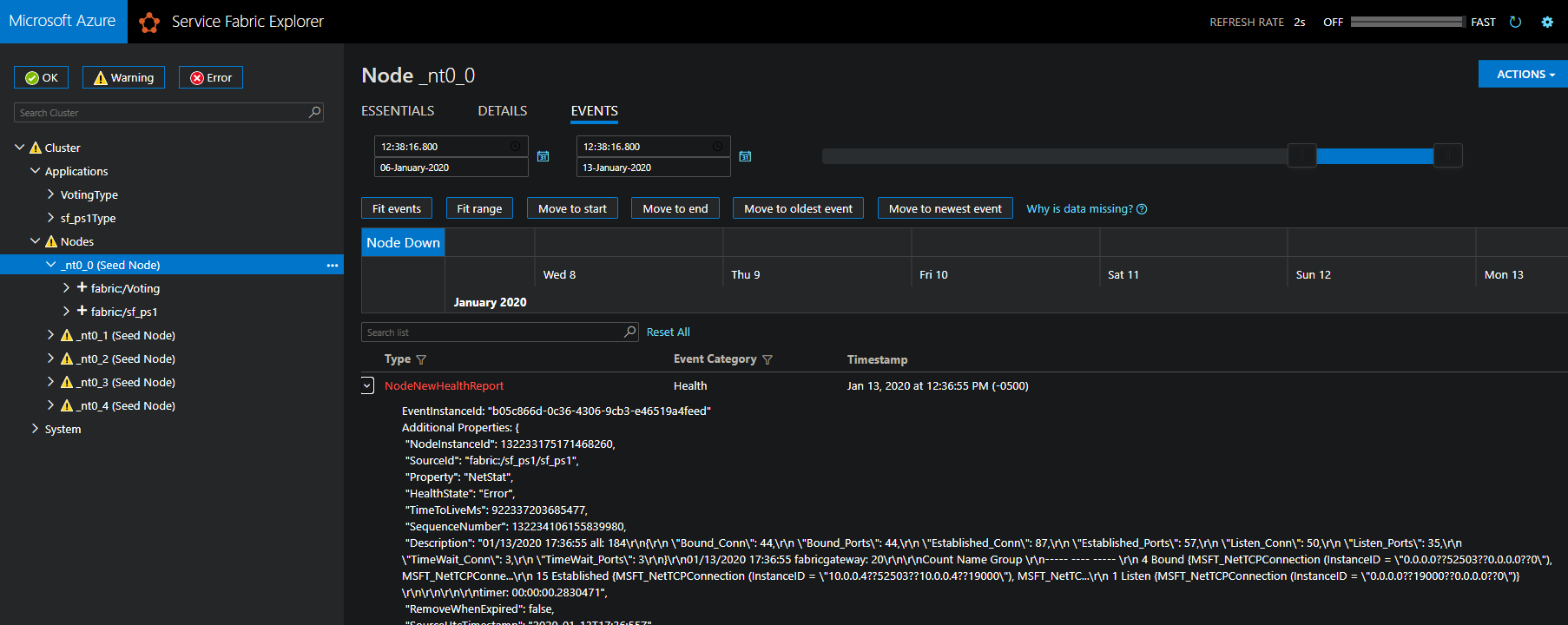Image resolution: width=1568 pixels, height=625 pixels.
Task: Click the Fit range button
Action: 479,208
